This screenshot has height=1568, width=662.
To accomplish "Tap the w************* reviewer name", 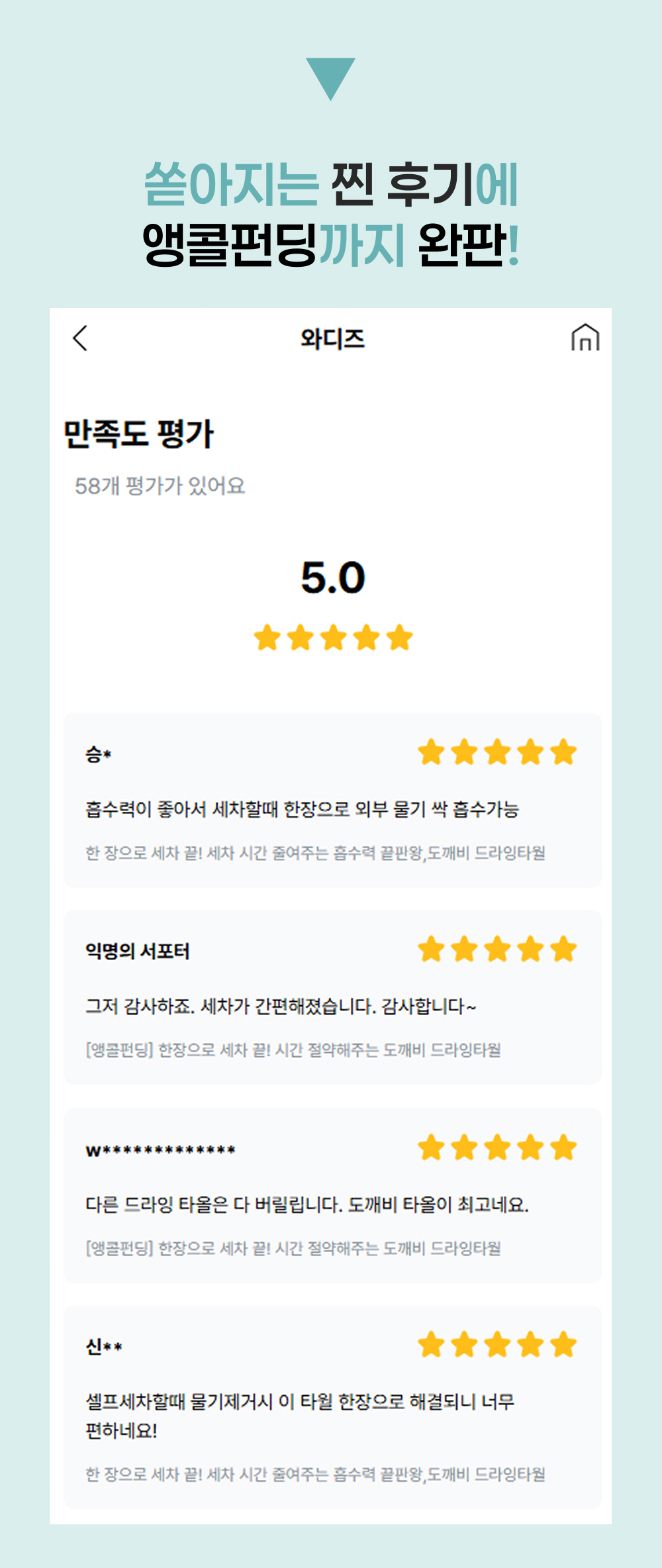I will [x=160, y=1150].
